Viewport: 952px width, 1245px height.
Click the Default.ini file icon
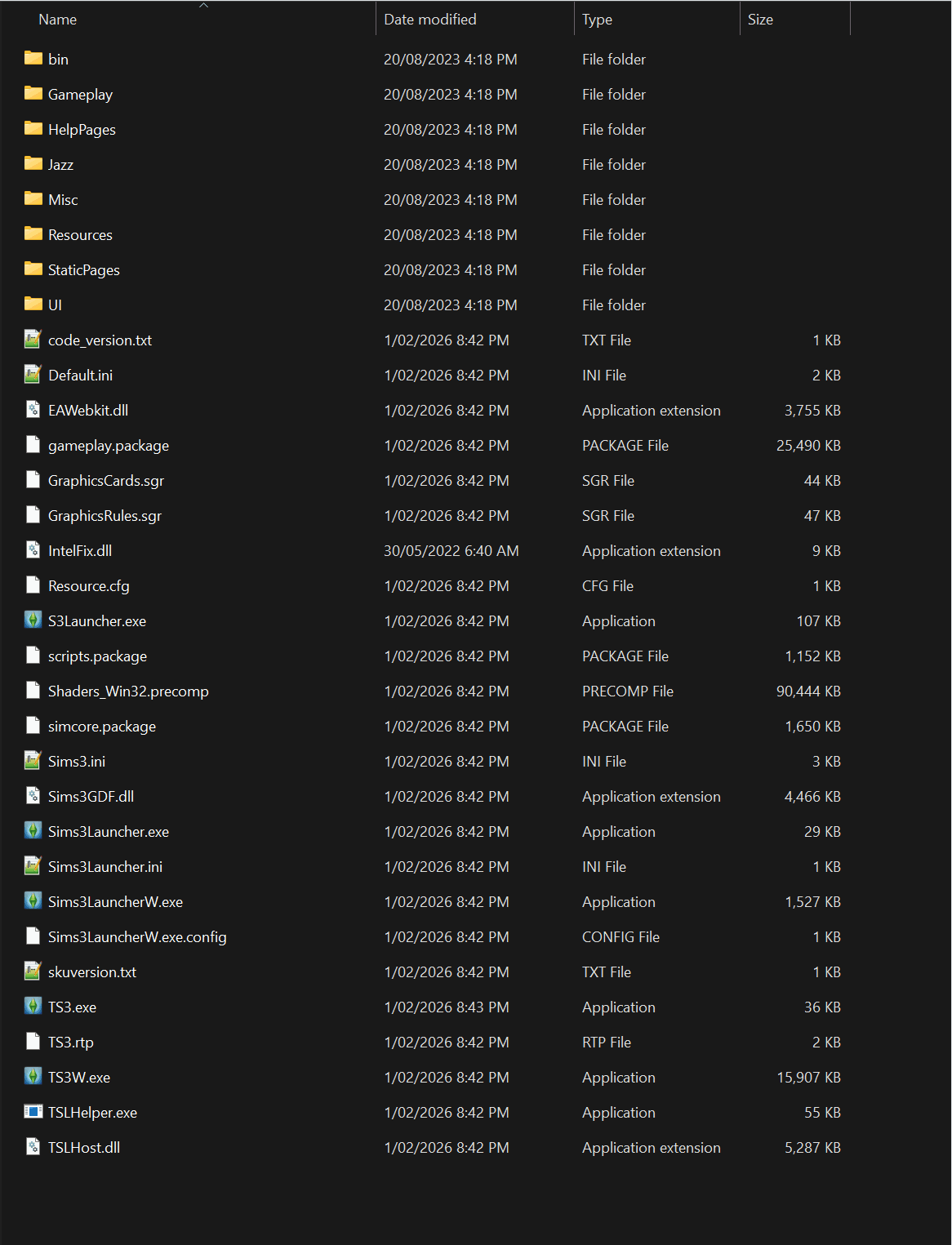click(x=33, y=375)
